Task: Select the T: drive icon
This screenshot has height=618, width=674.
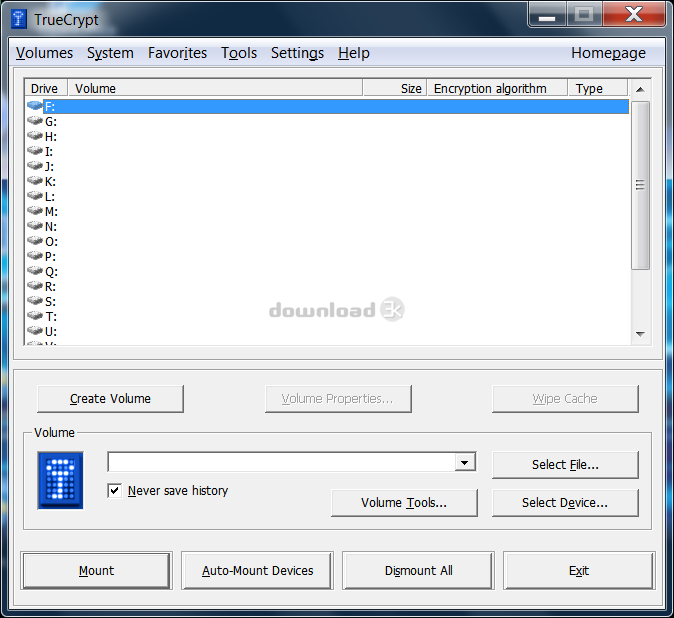Action: pos(35,315)
